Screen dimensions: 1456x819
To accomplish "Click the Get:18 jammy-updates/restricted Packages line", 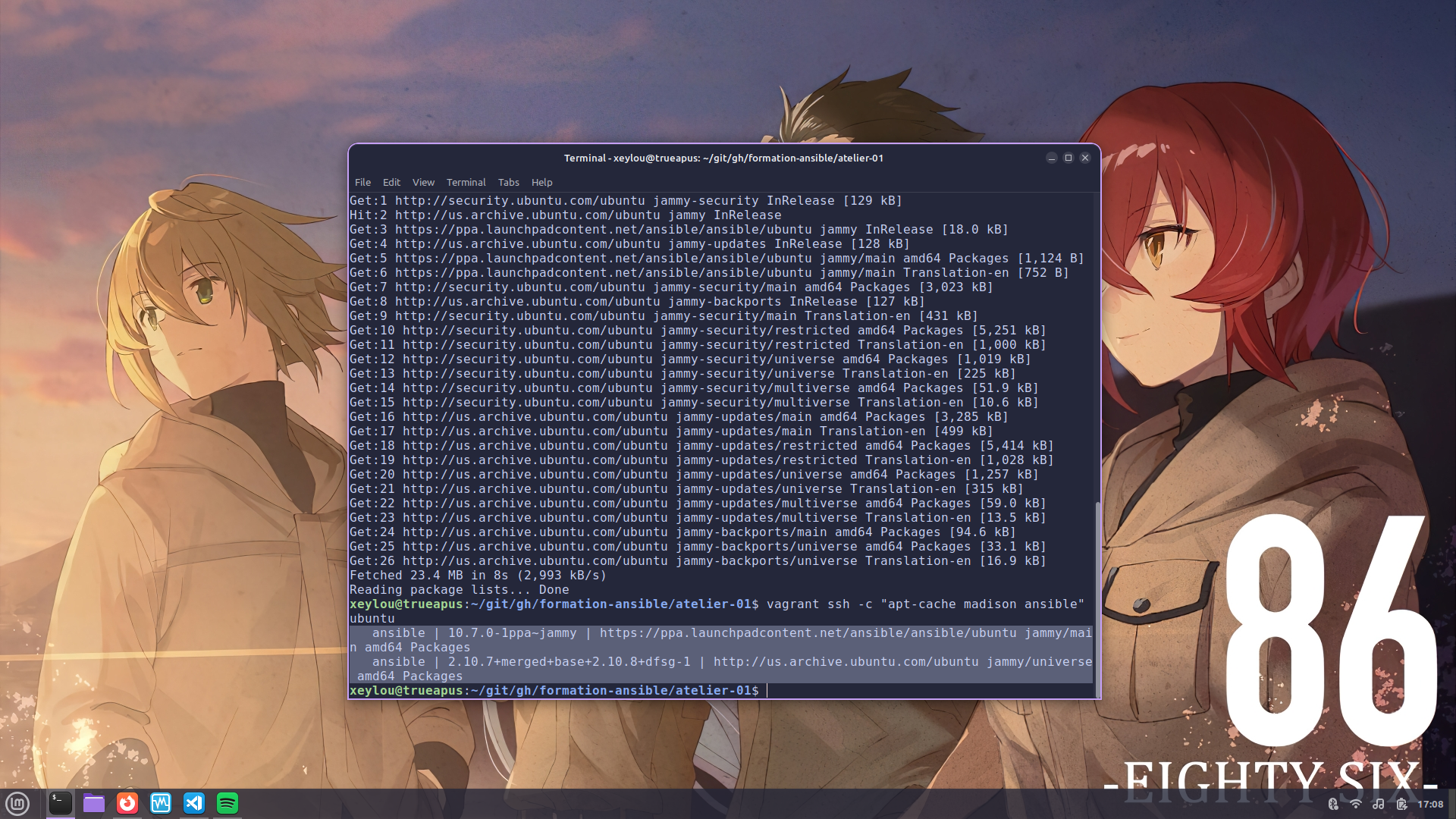I will pos(701,446).
